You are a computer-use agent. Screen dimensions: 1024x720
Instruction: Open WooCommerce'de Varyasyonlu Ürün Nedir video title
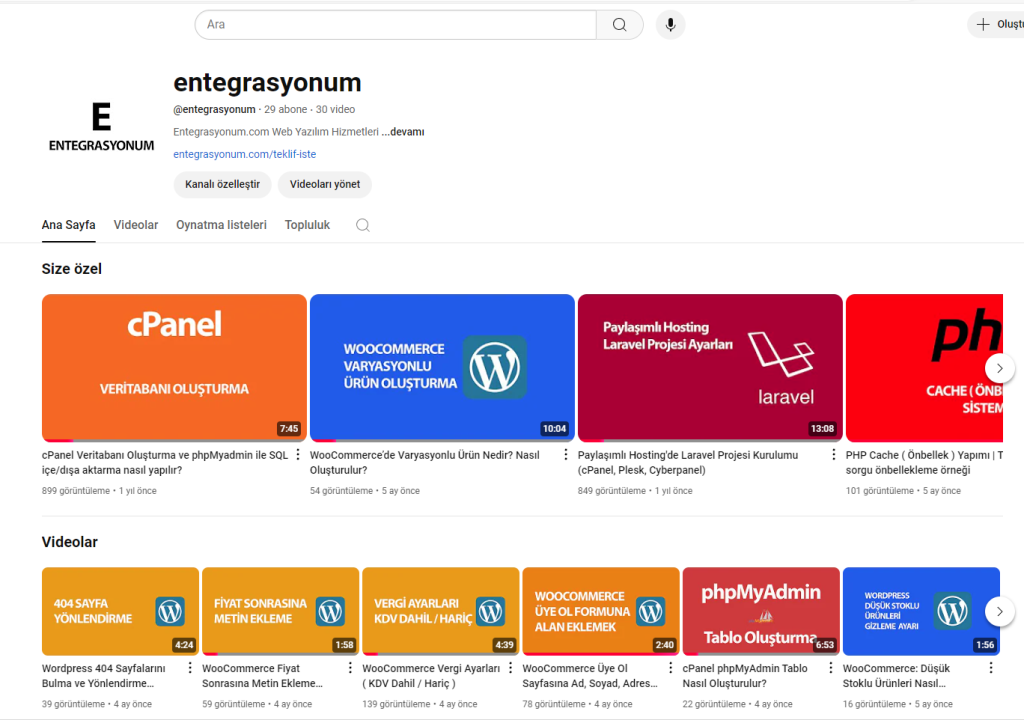[x=425, y=463]
